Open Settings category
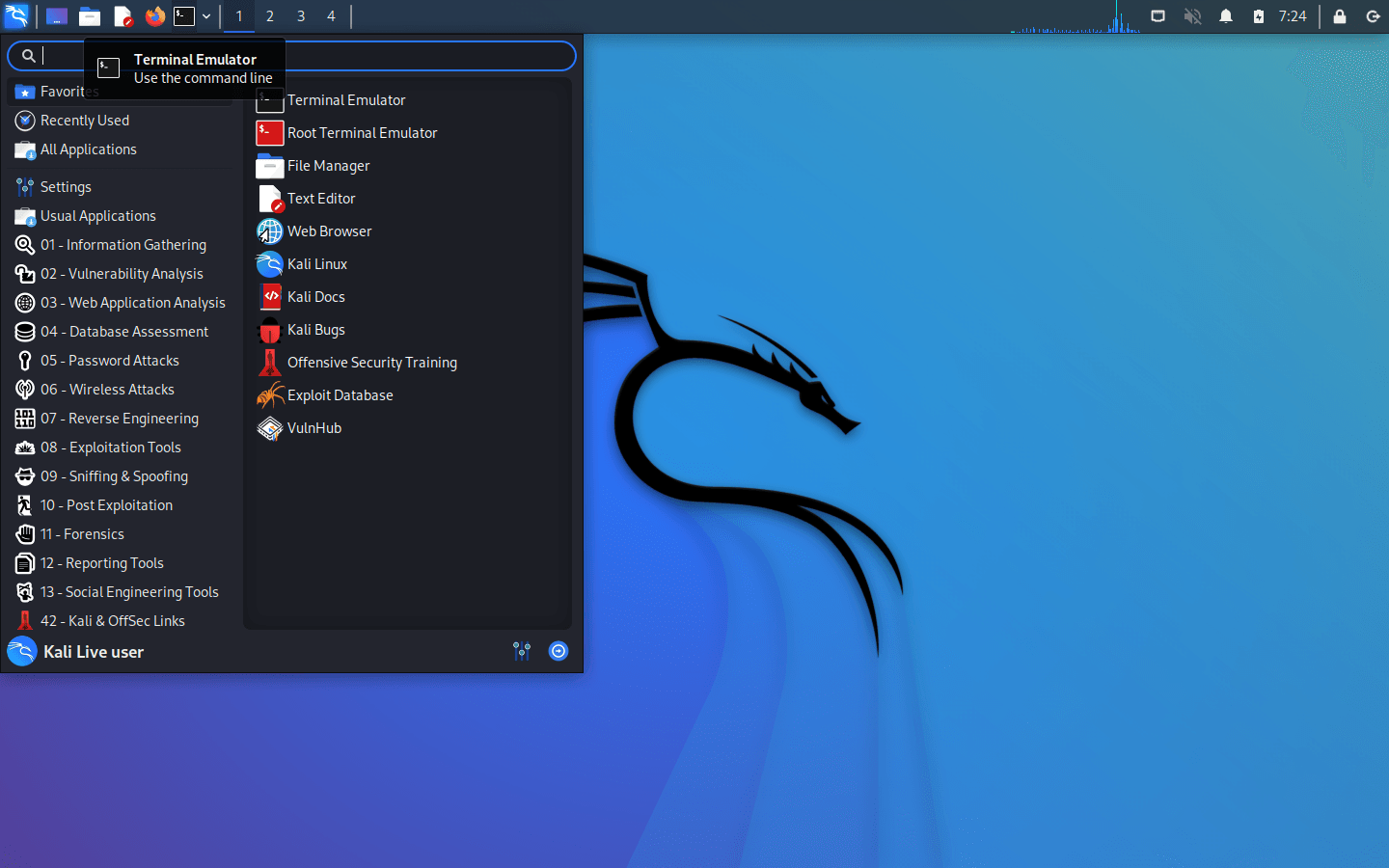The width and height of the screenshot is (1389, 868). [x=122, y=187]
